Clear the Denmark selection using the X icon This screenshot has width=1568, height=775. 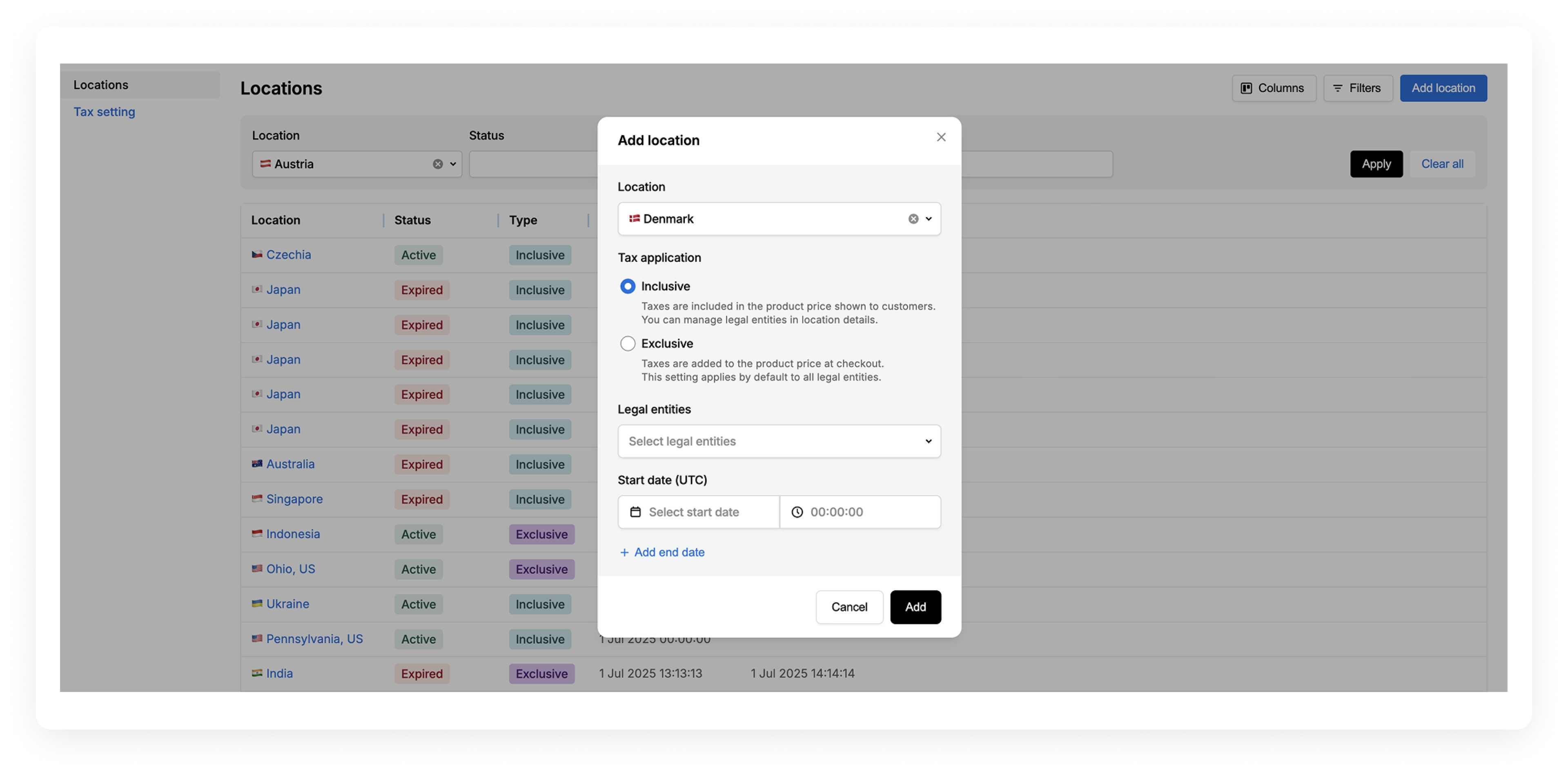(913, 218)
